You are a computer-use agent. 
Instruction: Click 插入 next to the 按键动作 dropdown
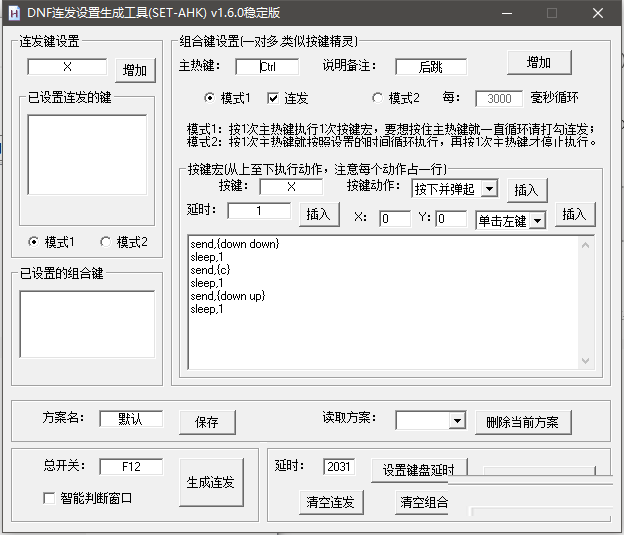[526, 189]
